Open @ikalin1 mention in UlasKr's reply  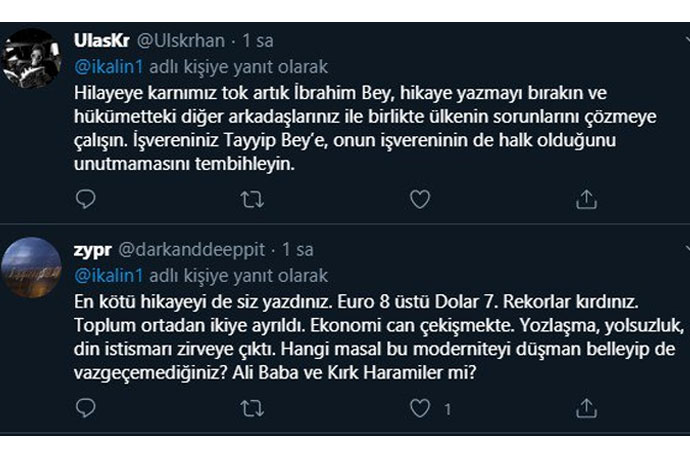(x=107, y=66)
